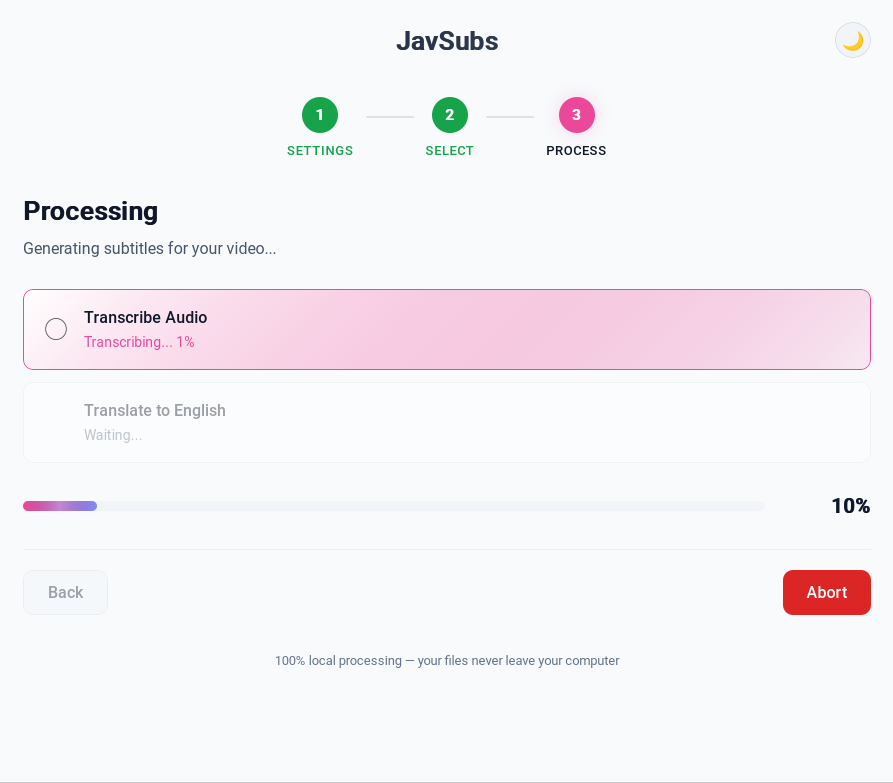
Task: Click the status circle next to Transcribe Audio
Action: point(56,329)
